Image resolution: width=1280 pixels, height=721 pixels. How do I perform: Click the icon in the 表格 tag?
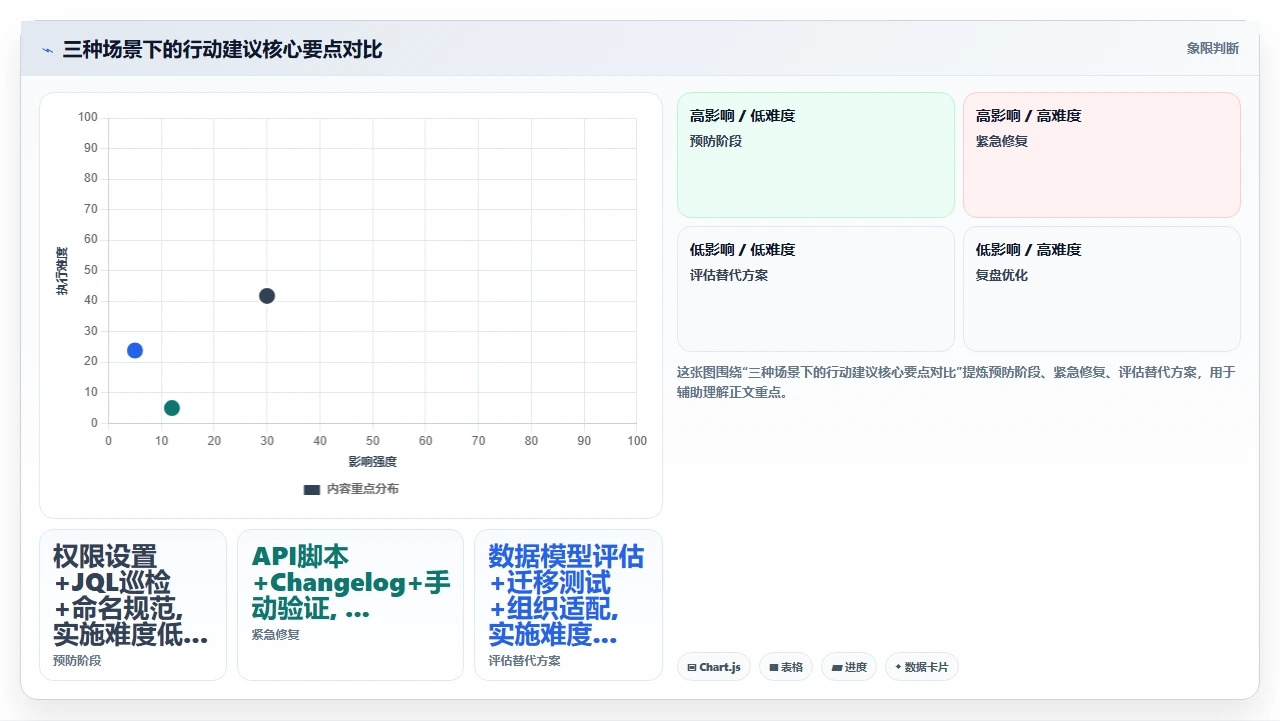point(774,667)
